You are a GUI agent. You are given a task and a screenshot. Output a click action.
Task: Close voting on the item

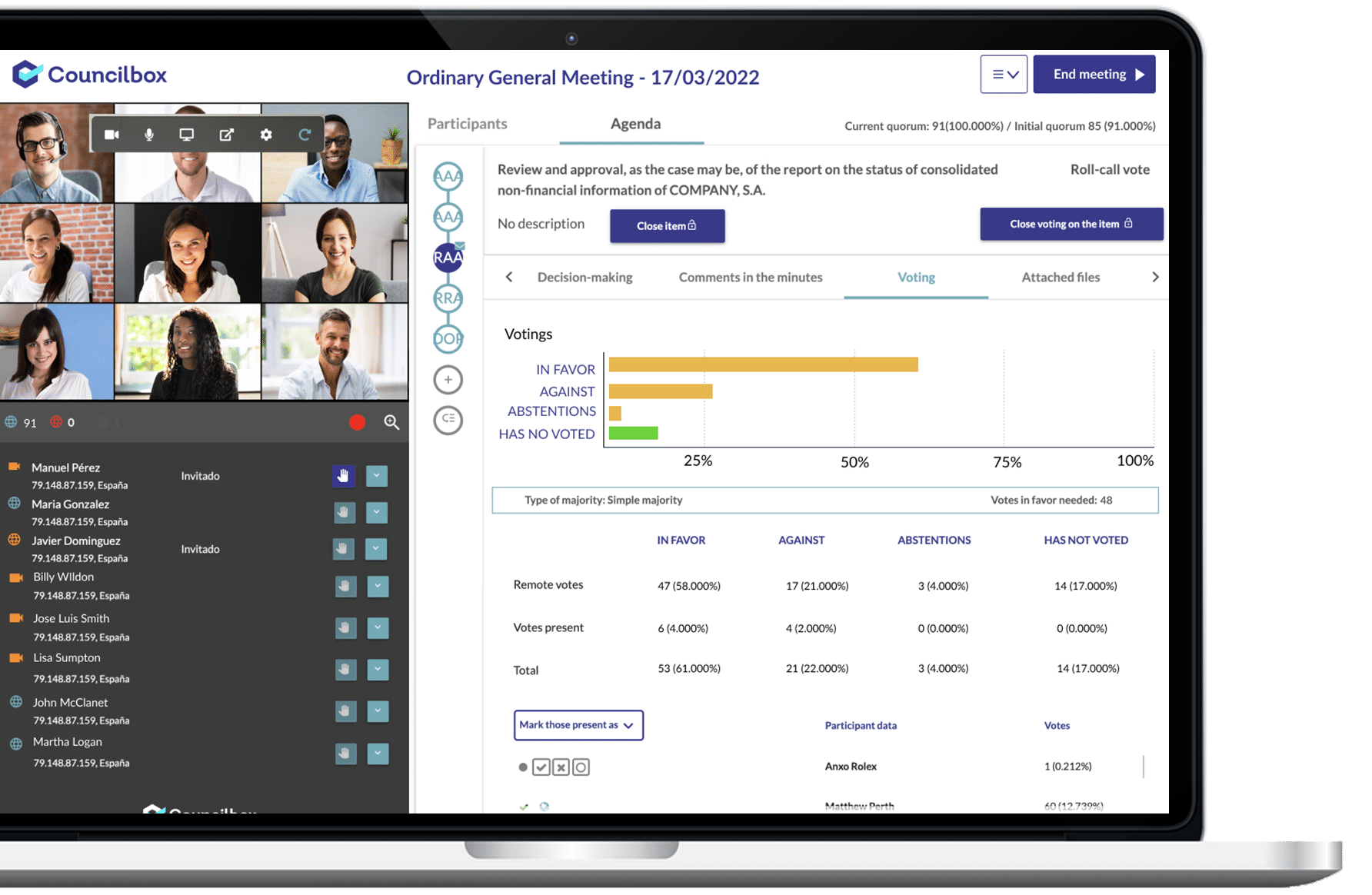(1071, 225)
